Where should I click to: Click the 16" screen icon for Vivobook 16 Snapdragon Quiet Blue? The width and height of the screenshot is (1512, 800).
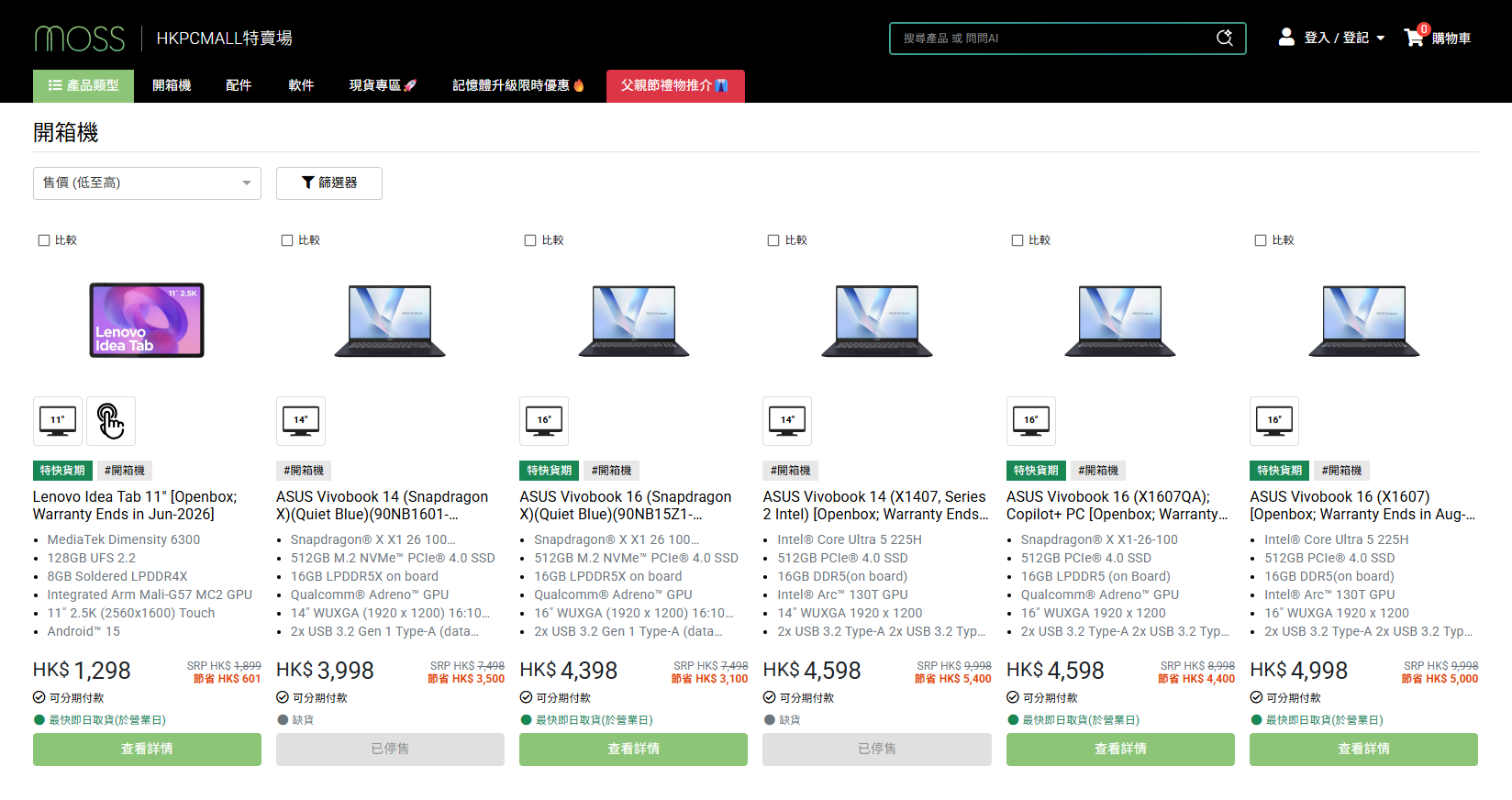coord(544,421)
